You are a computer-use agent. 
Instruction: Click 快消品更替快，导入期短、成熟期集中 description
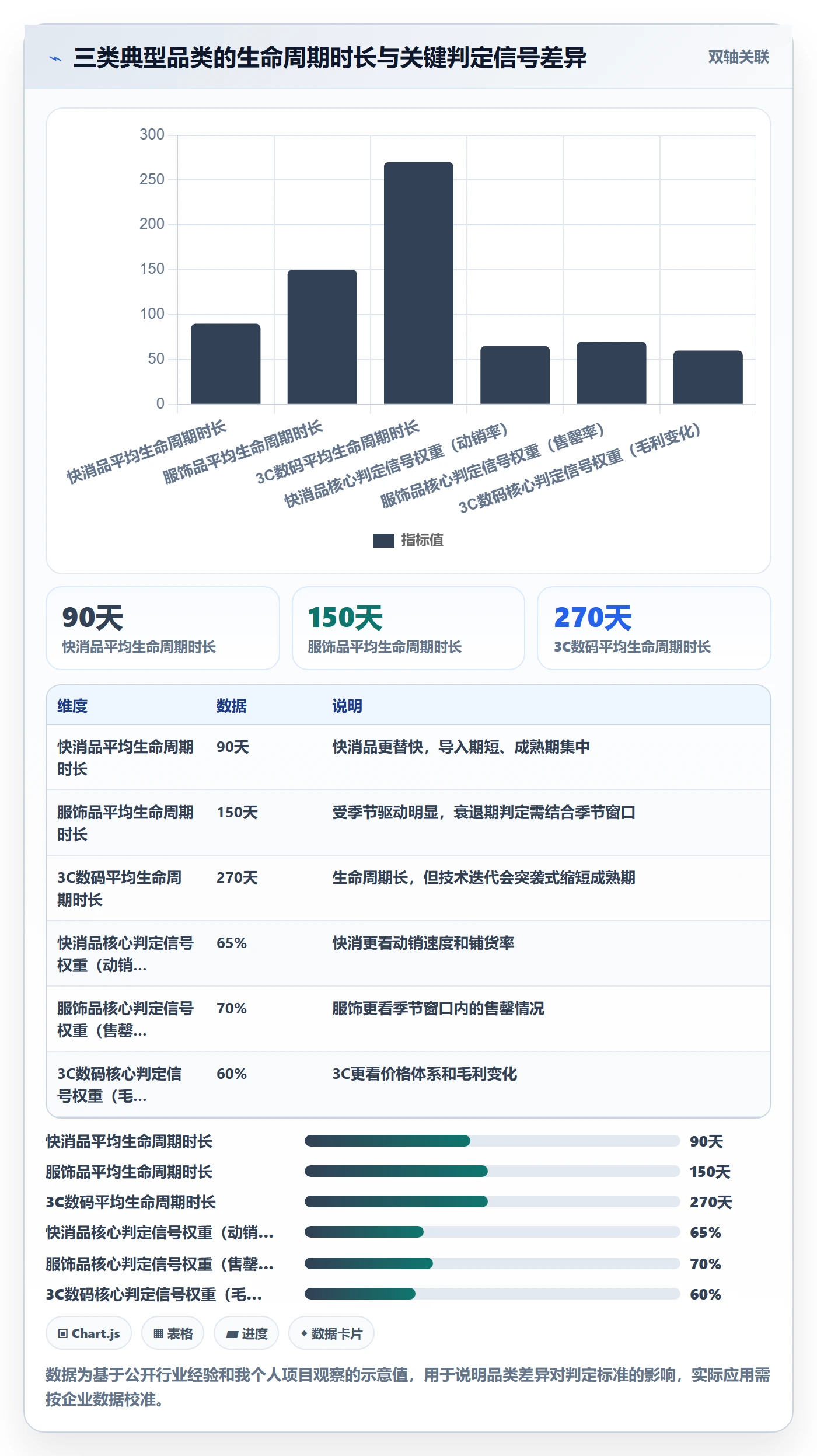tap(461, 747)
